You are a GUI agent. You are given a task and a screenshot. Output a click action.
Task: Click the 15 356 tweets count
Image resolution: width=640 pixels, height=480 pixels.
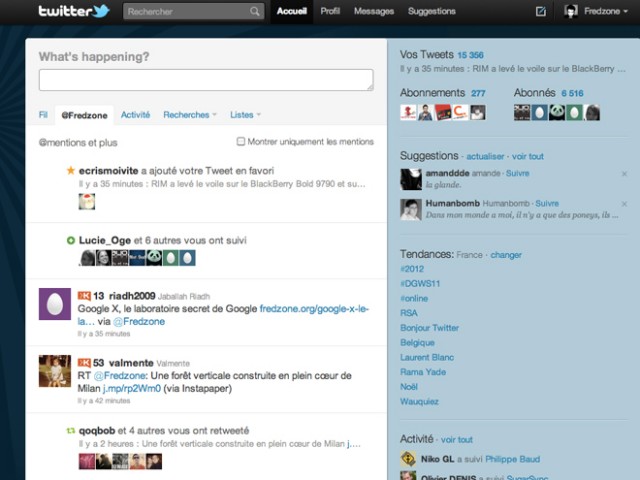[470, 55]
